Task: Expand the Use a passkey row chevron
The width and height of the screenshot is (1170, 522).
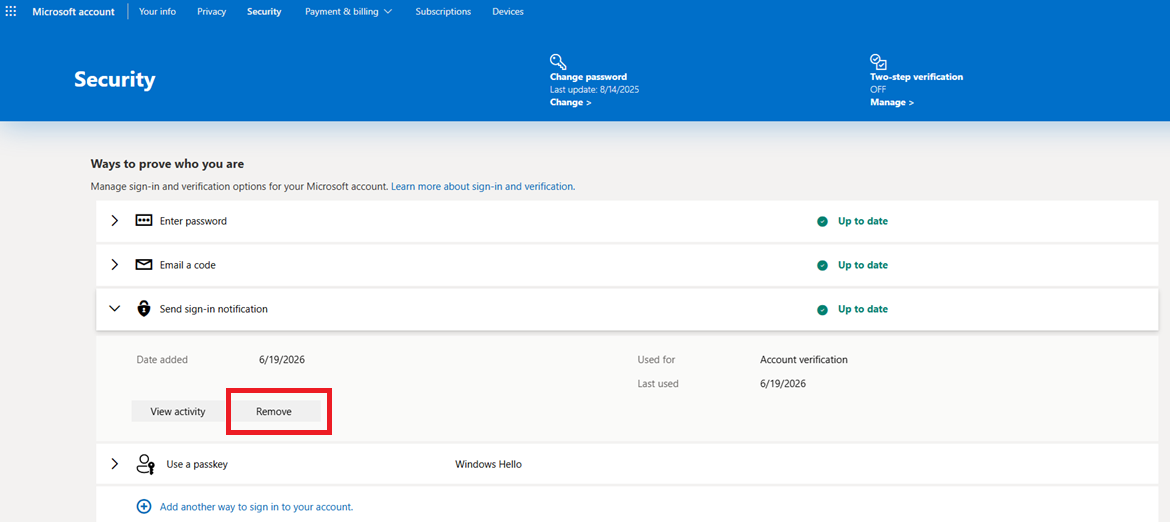Action: (114, 464)
